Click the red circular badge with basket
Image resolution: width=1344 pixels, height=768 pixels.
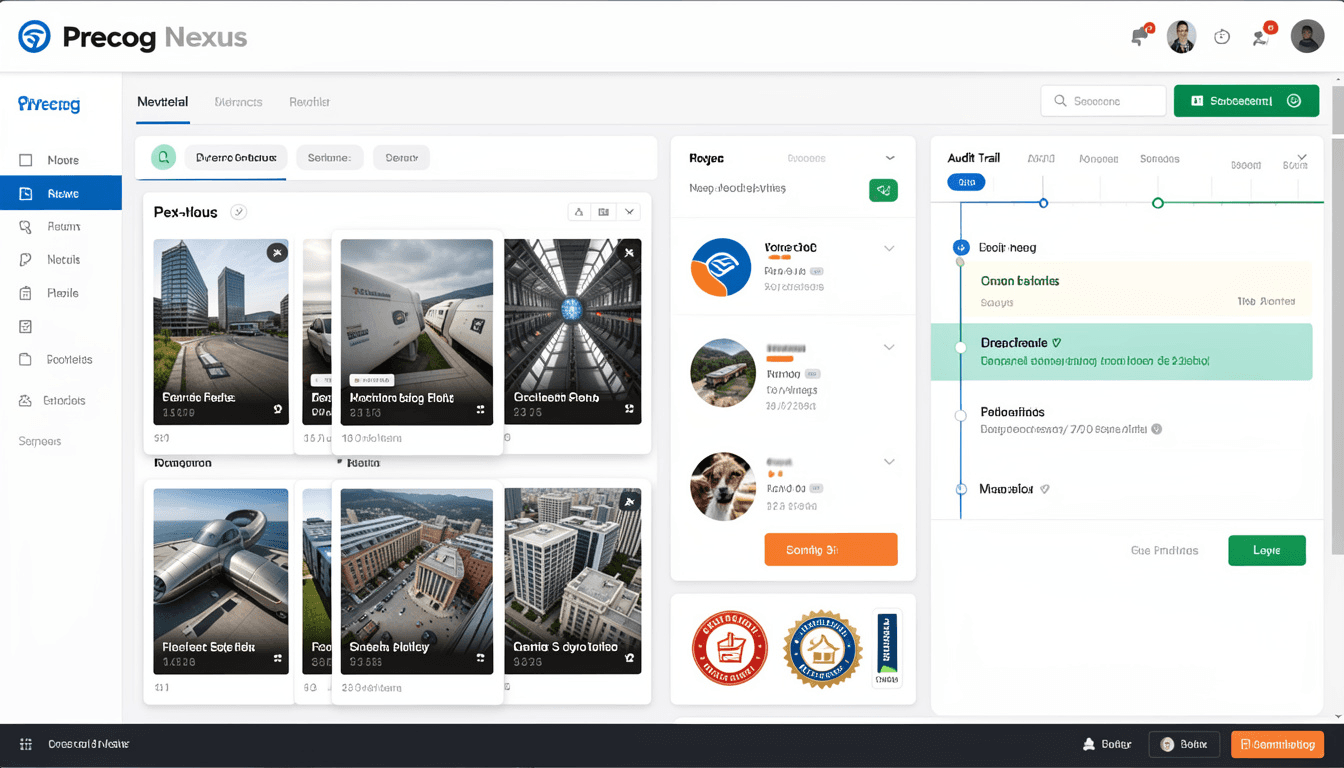[729, 648]
